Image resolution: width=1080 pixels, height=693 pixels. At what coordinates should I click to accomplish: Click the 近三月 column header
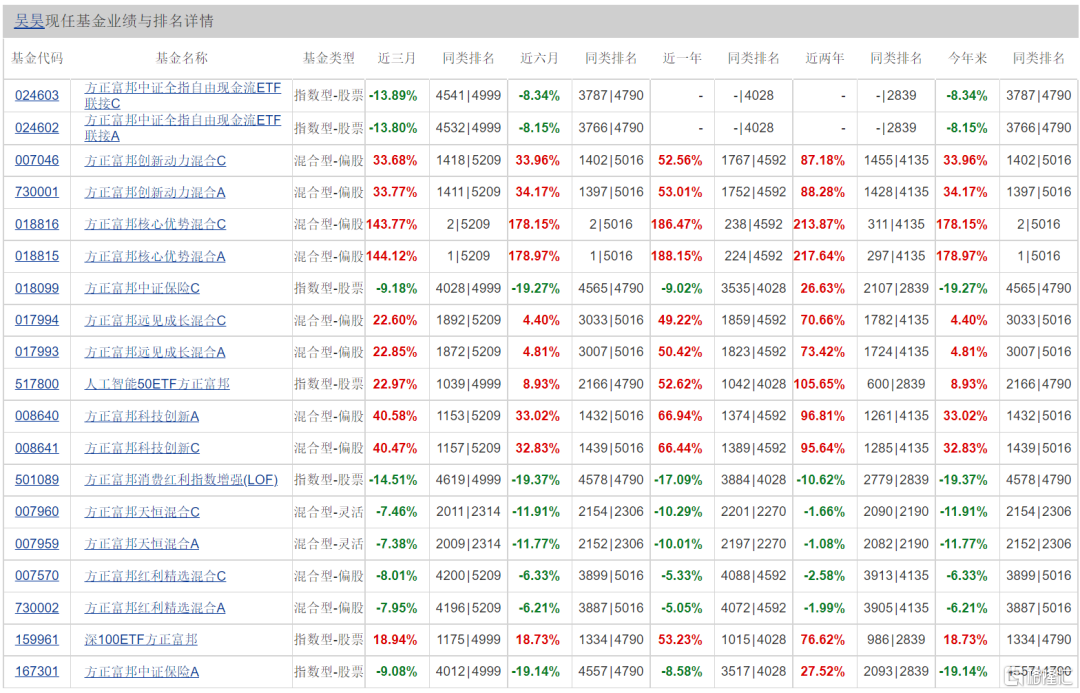point(397,59)
